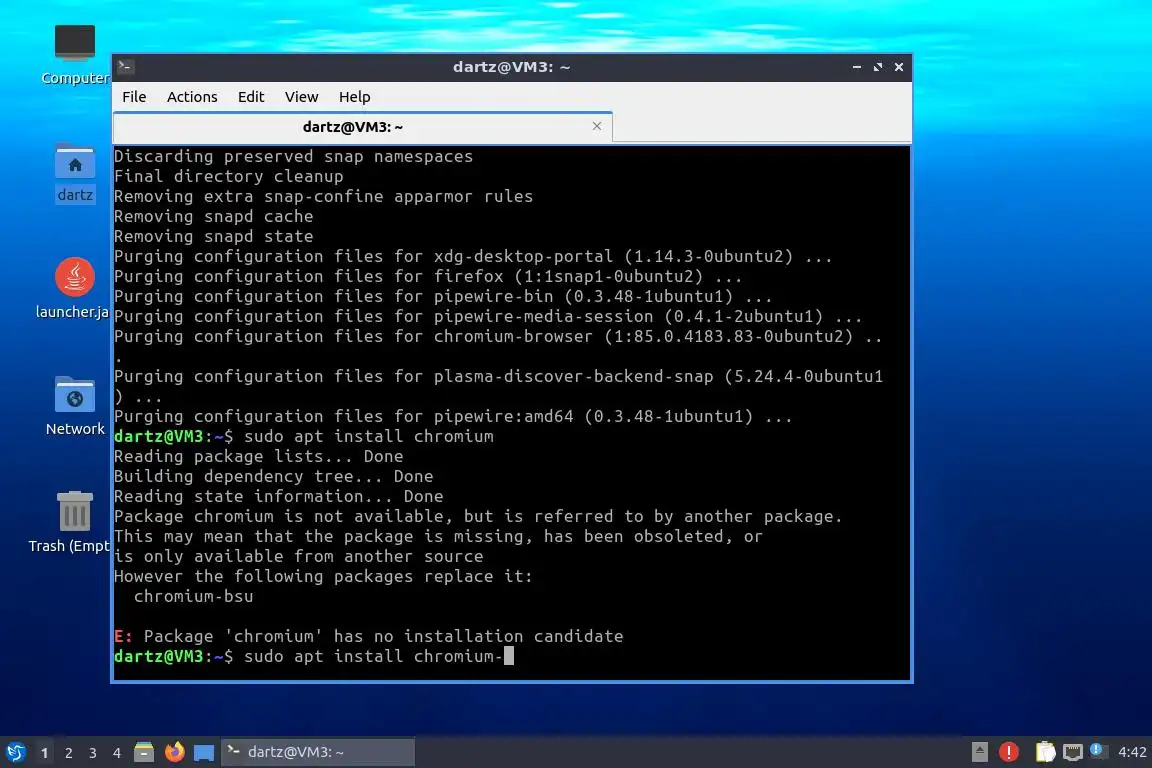Image resolution: width=1152 pixels, height=768 pixels.
Task: Open the dartz home folder icon
Action: coord(75,173)
